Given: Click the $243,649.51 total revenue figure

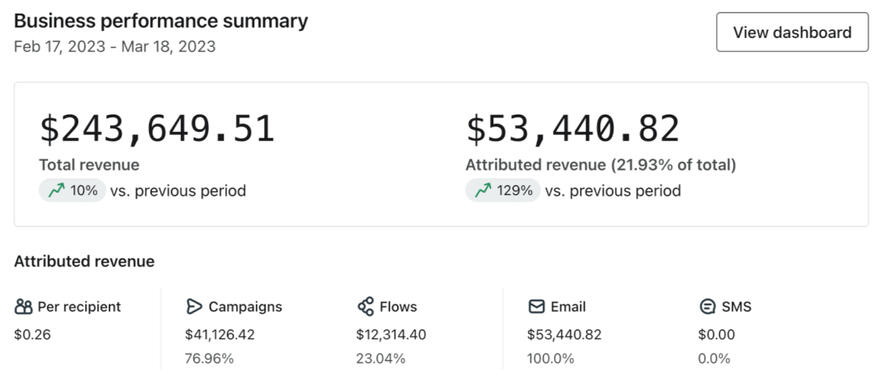Looking at the screenshot, I should click(x=157, y=129).
